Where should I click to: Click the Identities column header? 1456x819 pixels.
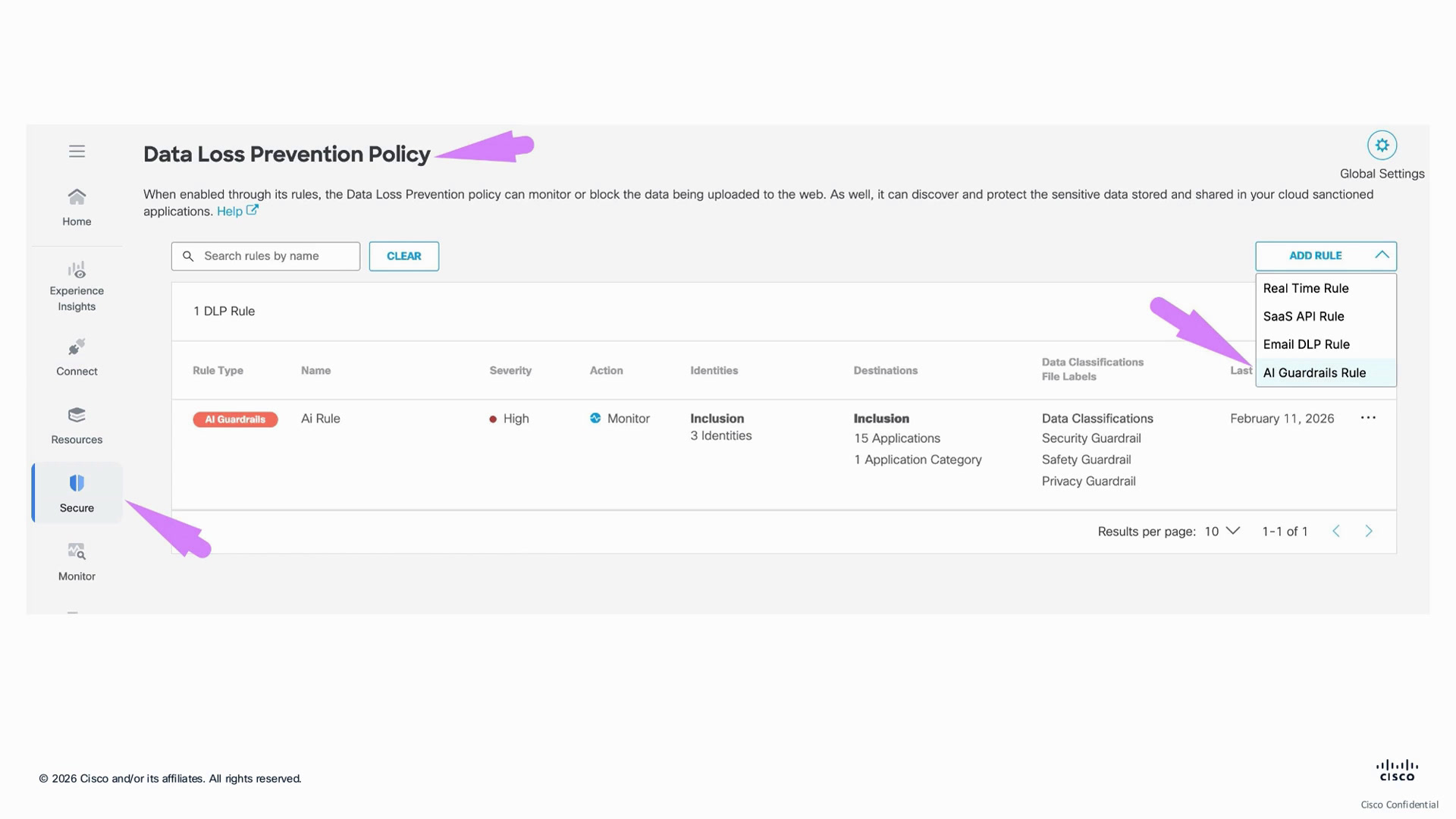[x=714, y=370]
